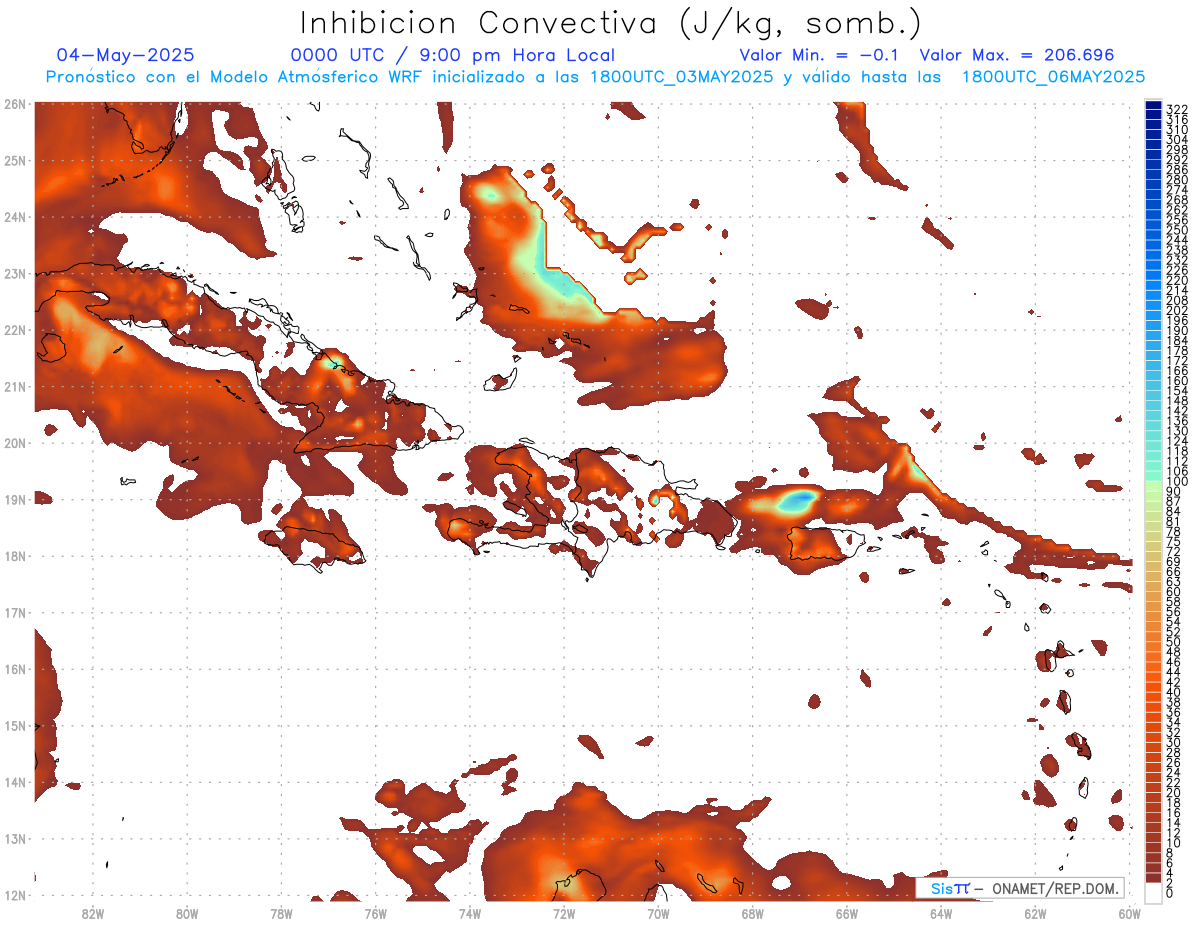Click the longitude label "66W"

pyautogui.click(x=847, y=913)
